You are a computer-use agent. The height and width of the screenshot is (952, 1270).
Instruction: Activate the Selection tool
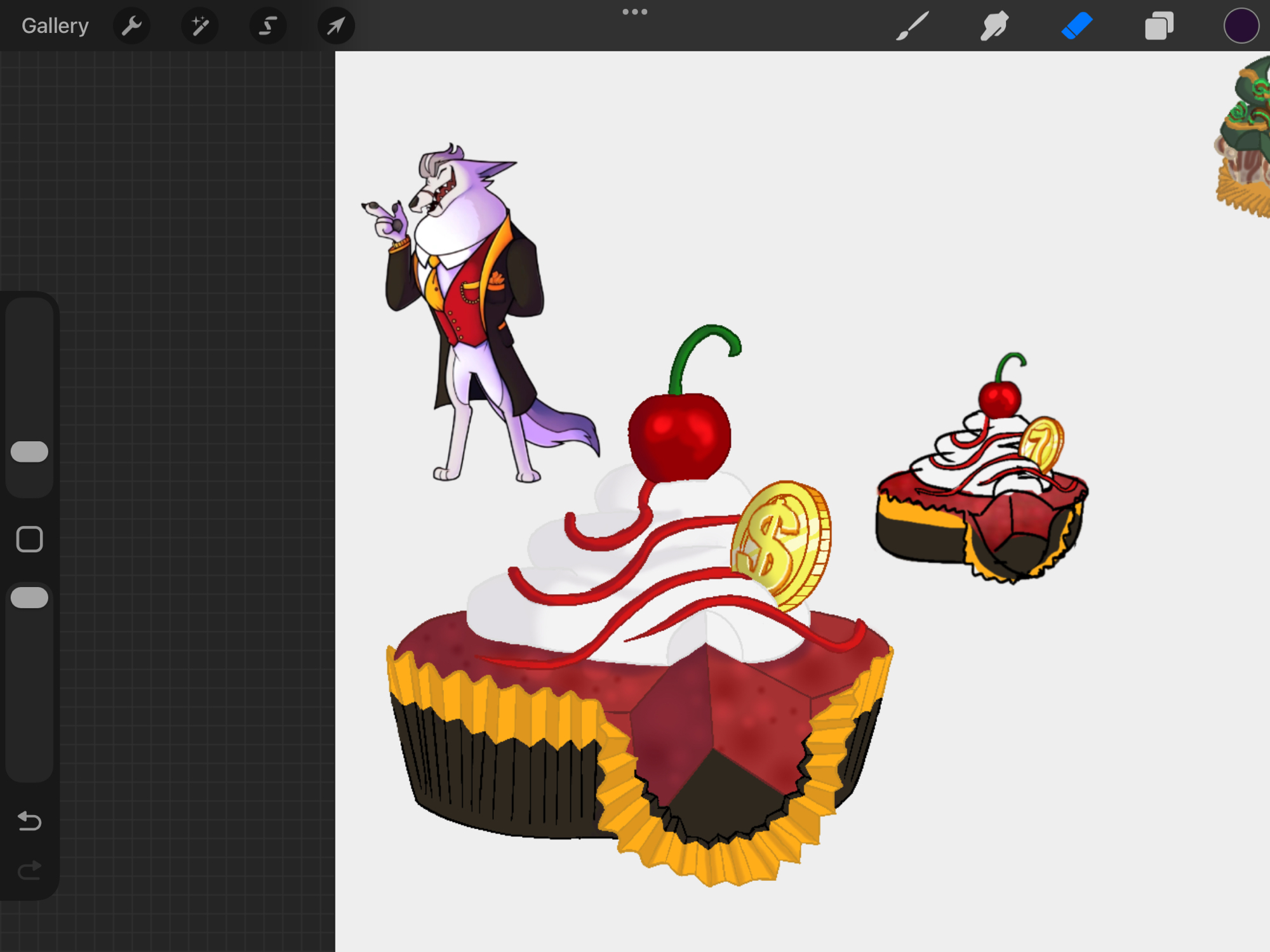268,26
